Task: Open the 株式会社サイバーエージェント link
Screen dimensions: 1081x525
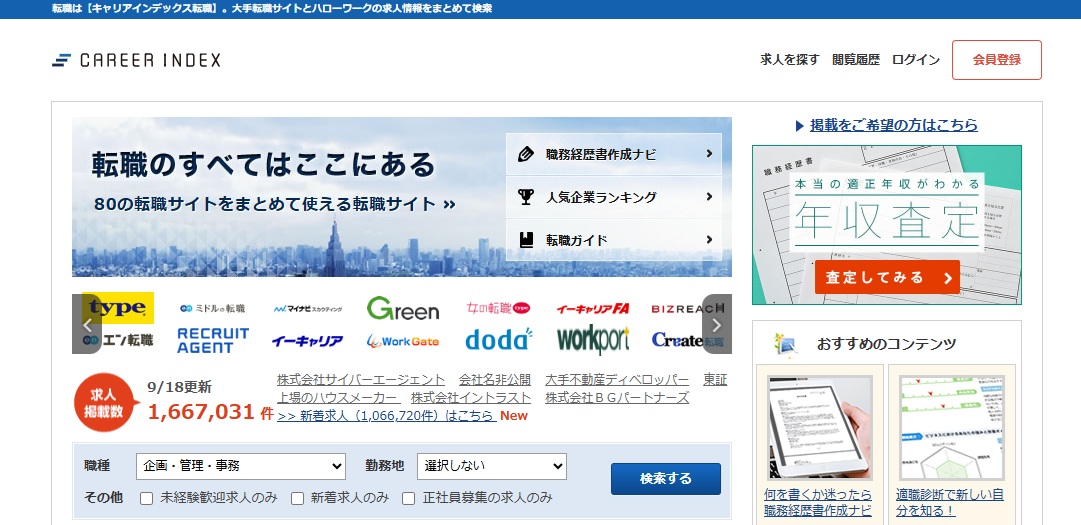Action: [x=361, y=380]
